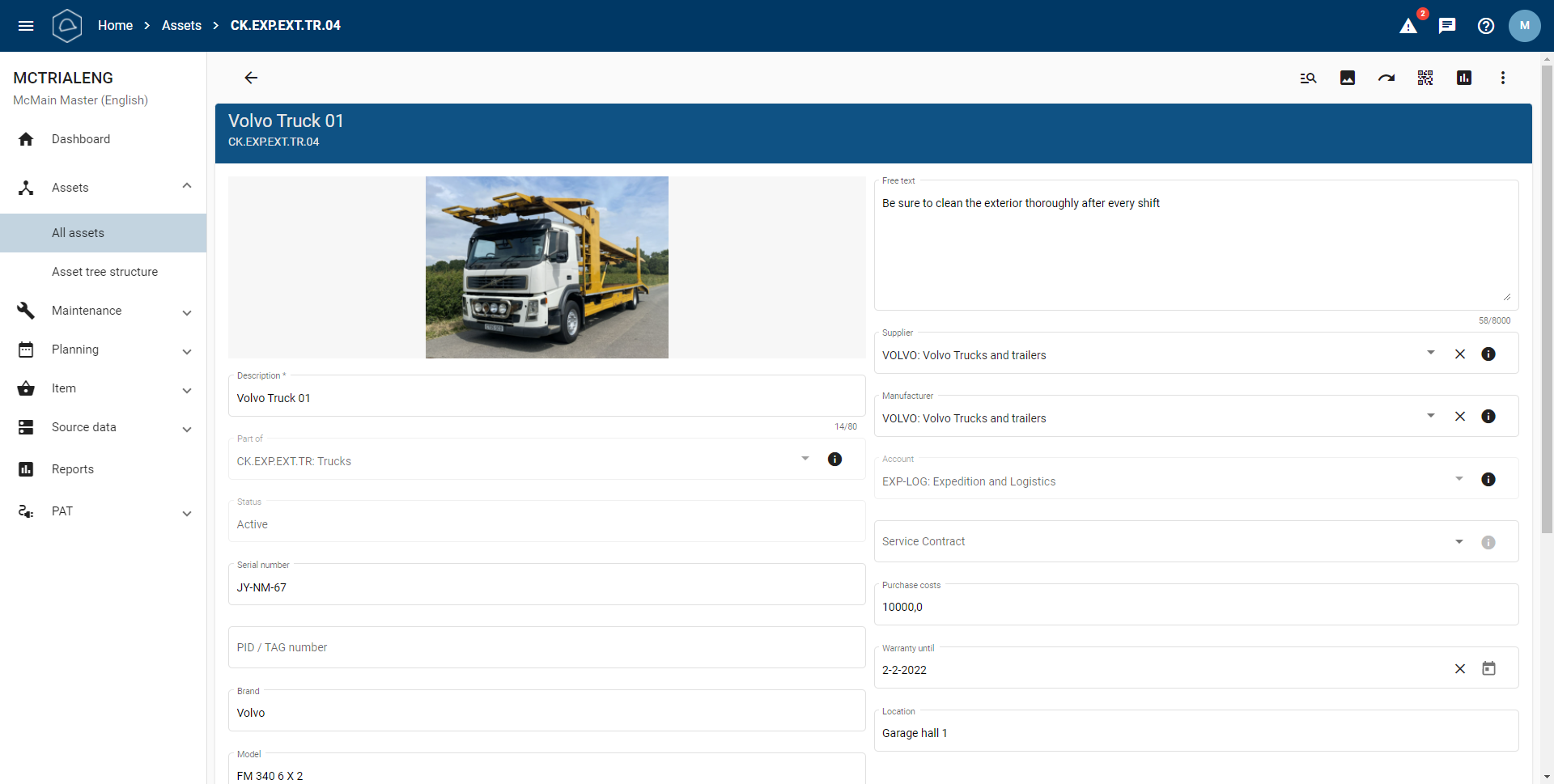This screenshot has width=1554, height=784.
Task: Click into the Free text area
Action: pos(1196,246)
